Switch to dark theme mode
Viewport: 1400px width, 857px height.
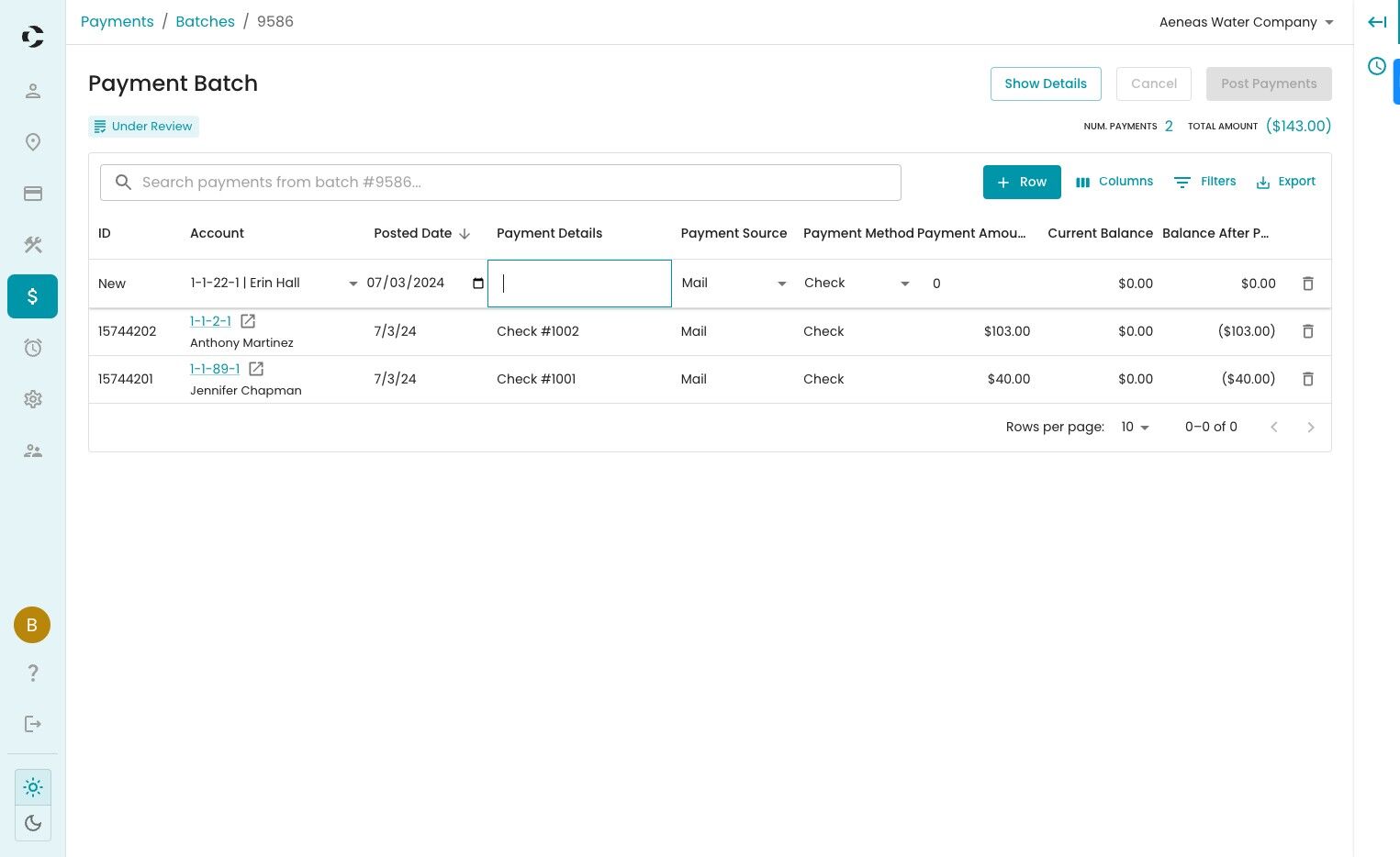(33, 823)
